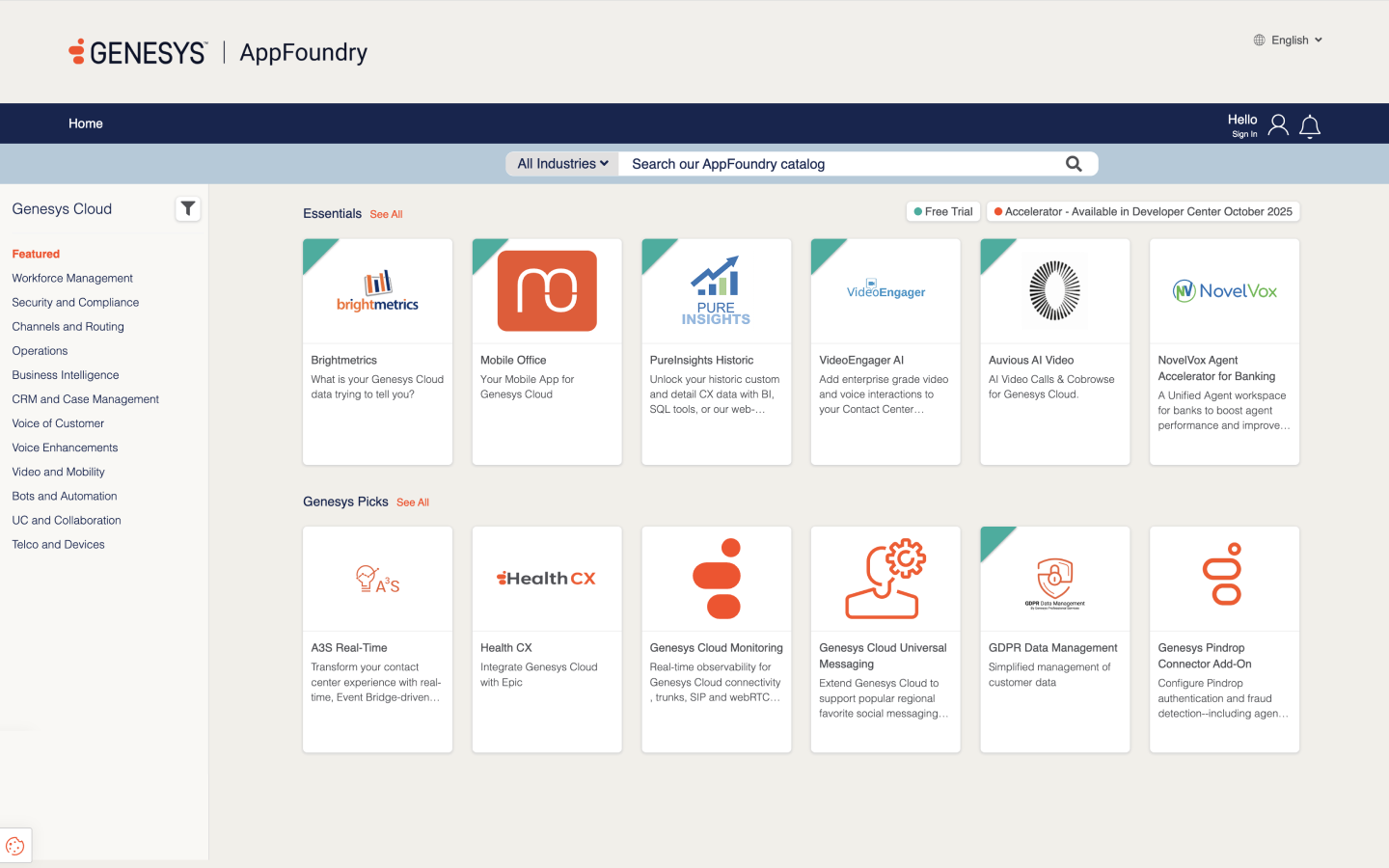The width and height of the screenshot is (1389, 868).
Task: Select the PureInsights Historic logo
Action: pos(716,291)
